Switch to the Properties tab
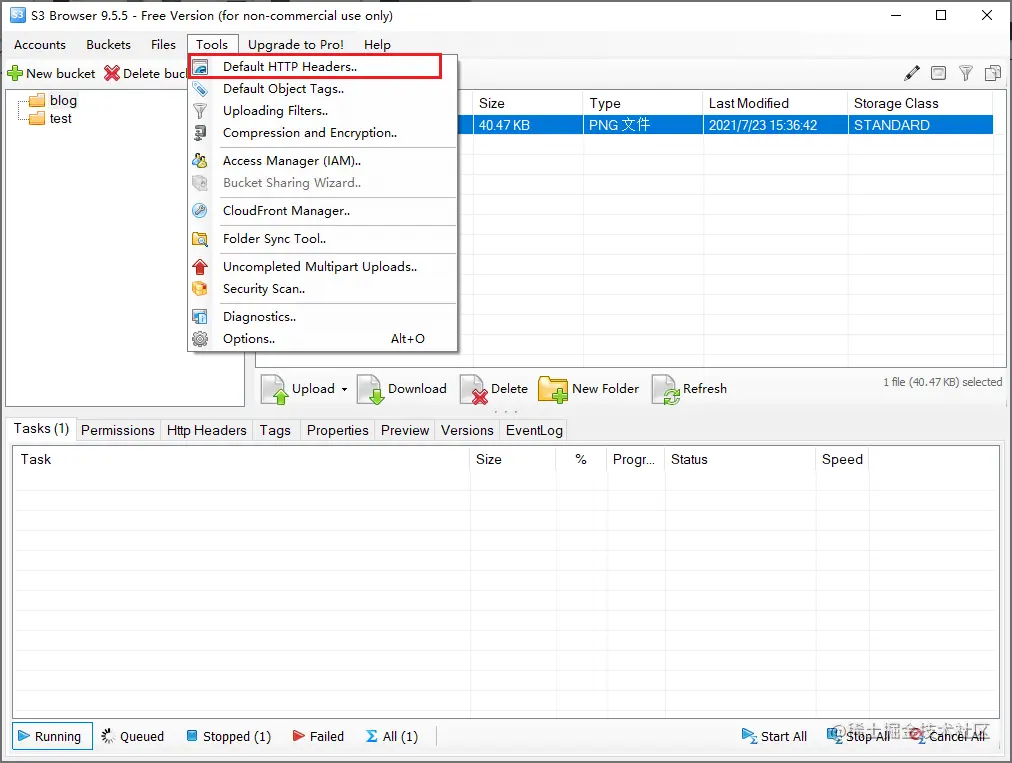Viewport: 1012px width, 763px height. pyautogui.click(x=338, y=431)
